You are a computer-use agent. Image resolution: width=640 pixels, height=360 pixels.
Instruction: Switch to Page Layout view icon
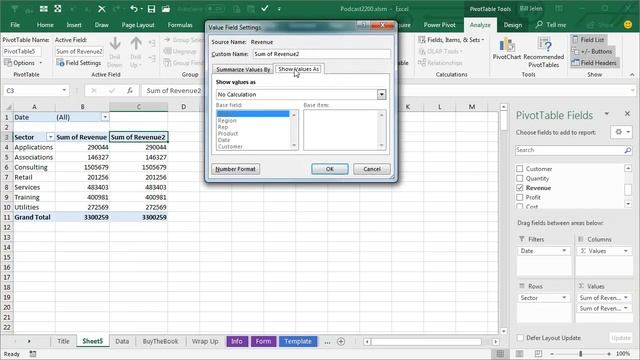(519, 353)
